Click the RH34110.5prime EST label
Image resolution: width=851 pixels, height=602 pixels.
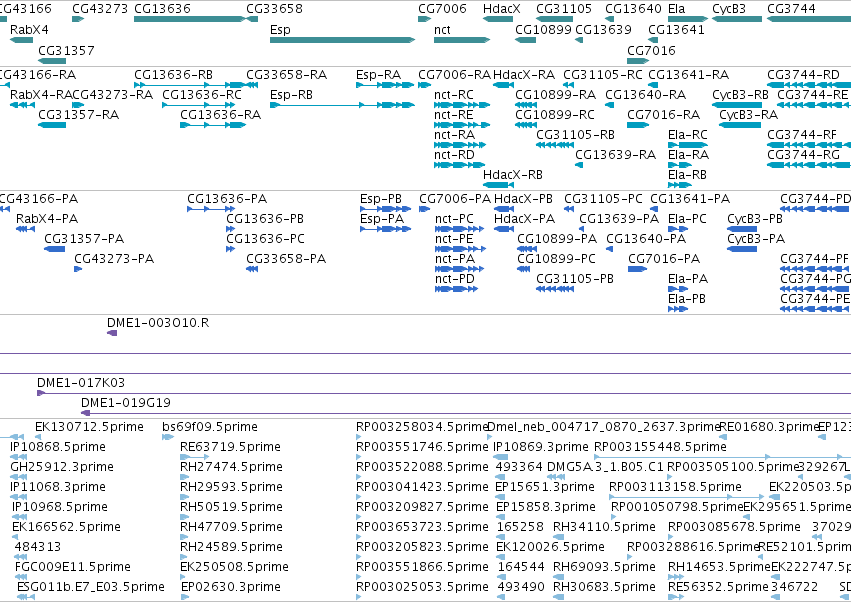[604, 527]
